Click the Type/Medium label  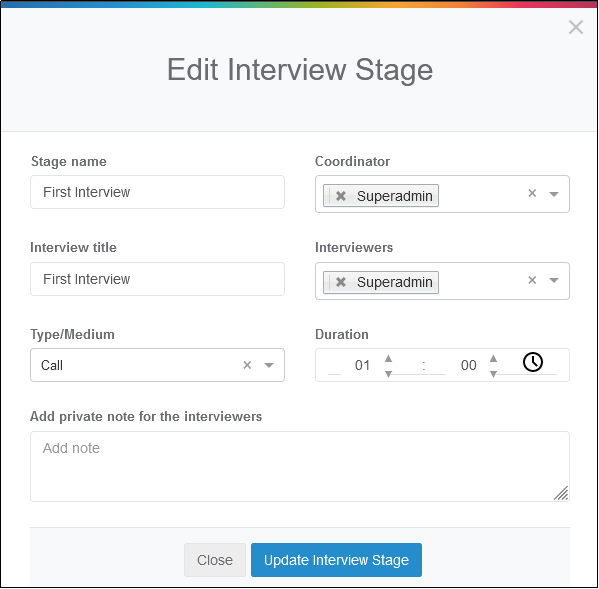[x=73, y=335]
